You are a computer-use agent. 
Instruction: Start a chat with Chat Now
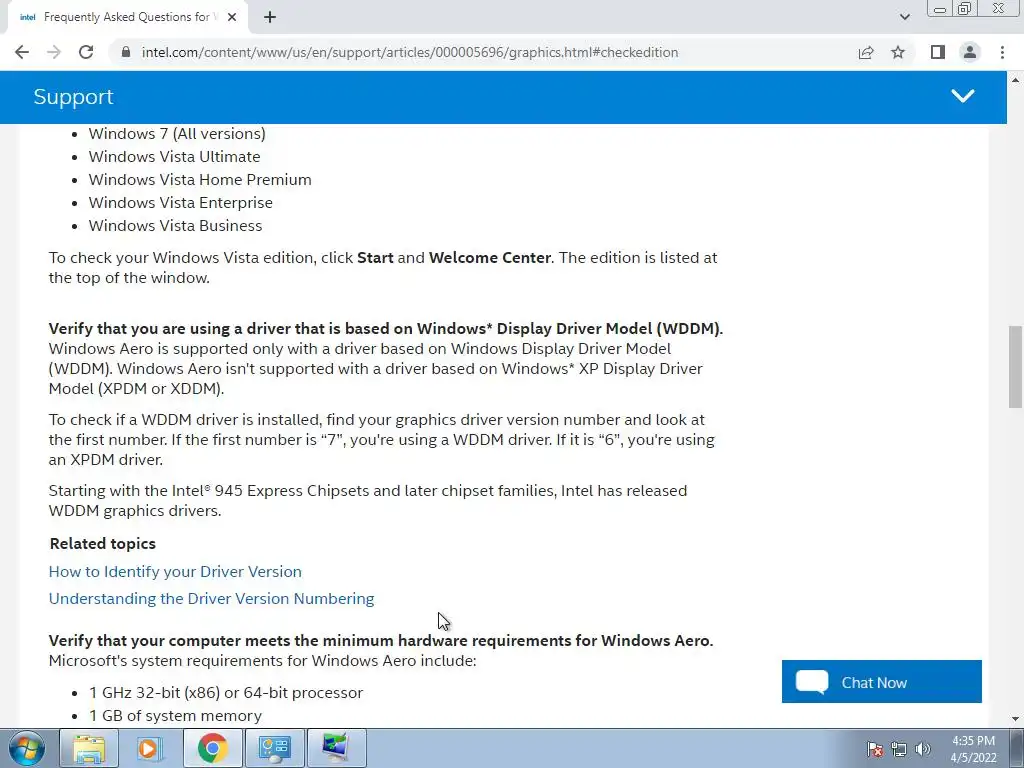pyautogui.click(x=882, y=682)
